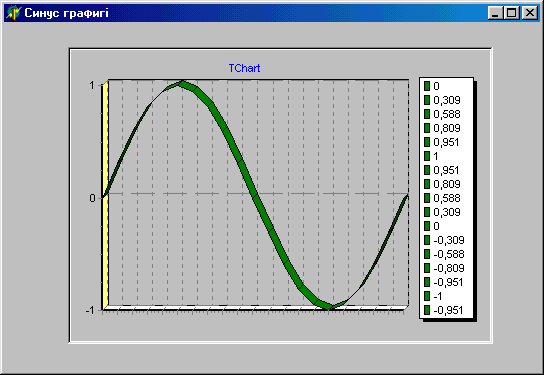The image size is (544, 375).
Task: Click the Y-axis label -1
Action: (90, 310)
